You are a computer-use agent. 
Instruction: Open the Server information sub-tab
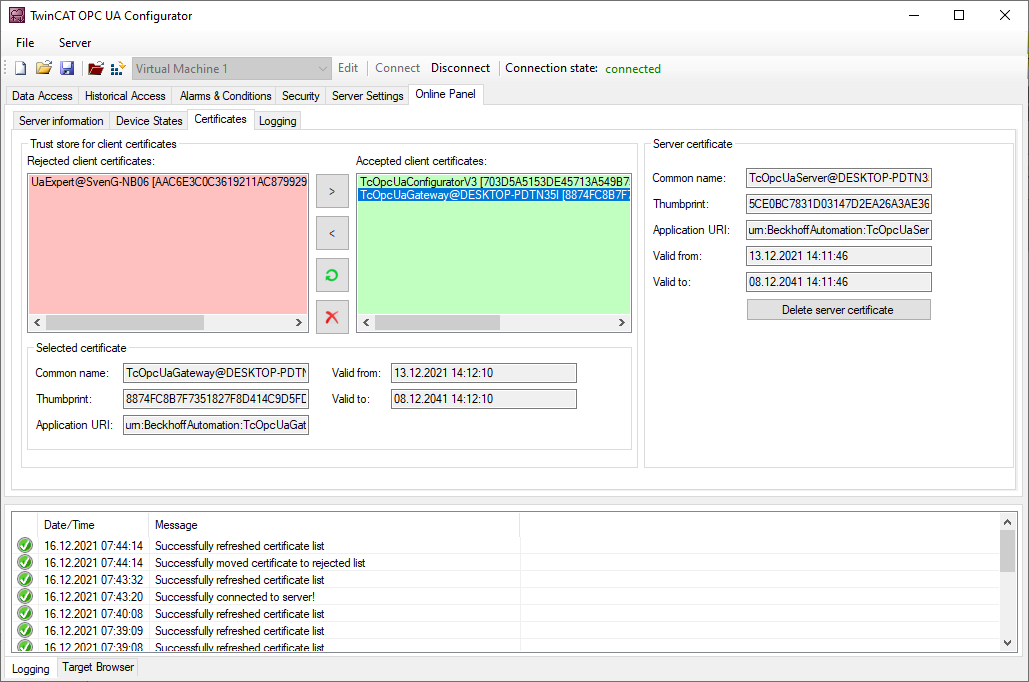[61, 121]
